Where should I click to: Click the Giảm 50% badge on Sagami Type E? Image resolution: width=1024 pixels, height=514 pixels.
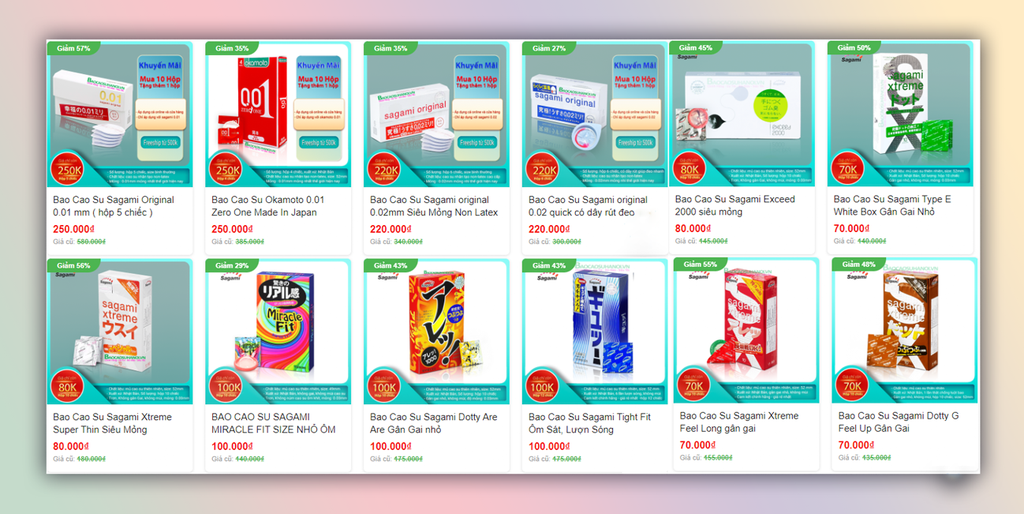click(x=854, y=48)
